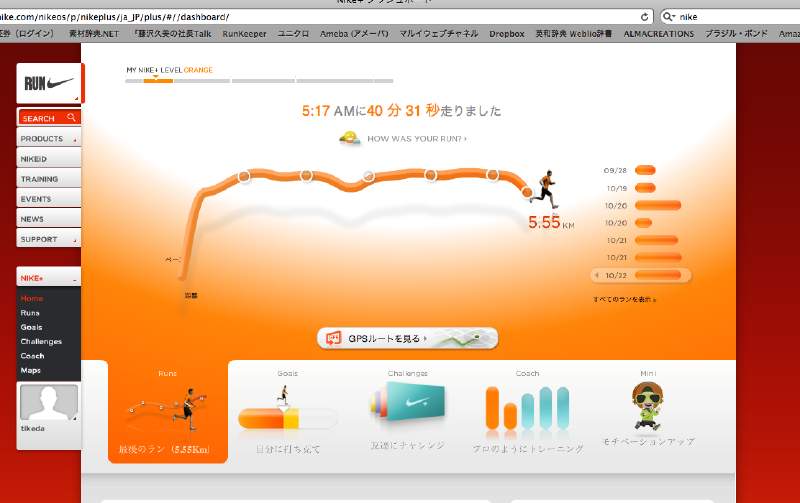
Task: Click the weather icon beside How Was Your Run
Action: pyautogui.click(x=349, y=139)
